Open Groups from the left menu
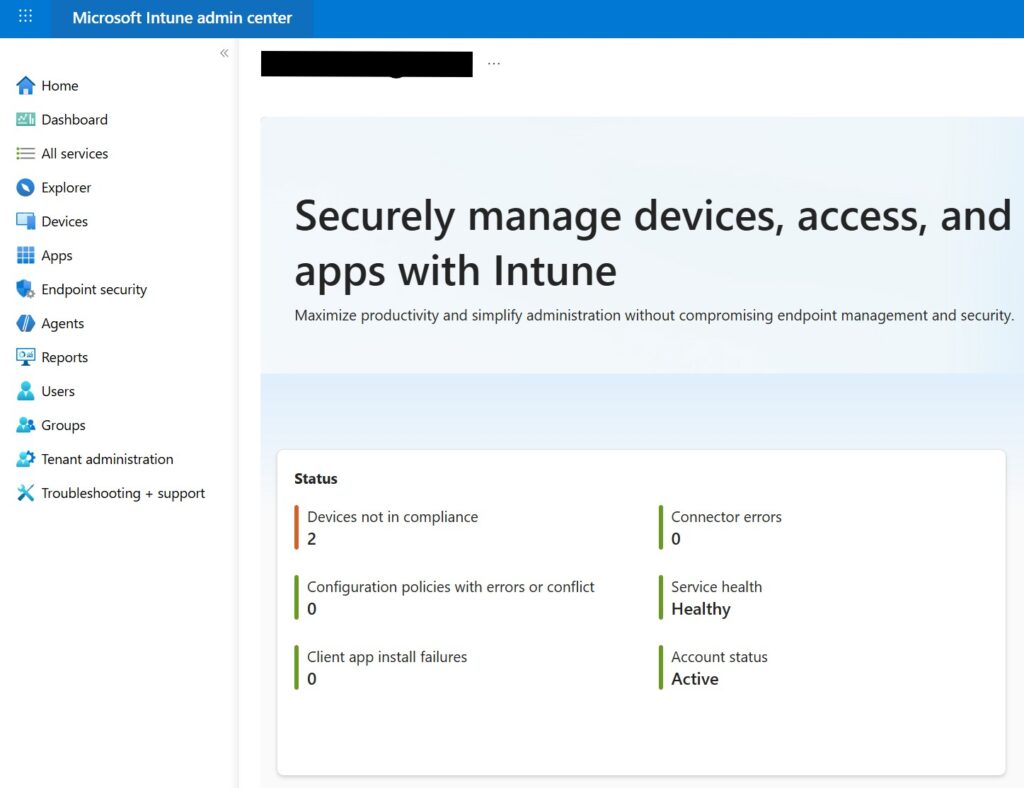The height and width of the screenshot is (788, 1024). [x=63, y=426]
